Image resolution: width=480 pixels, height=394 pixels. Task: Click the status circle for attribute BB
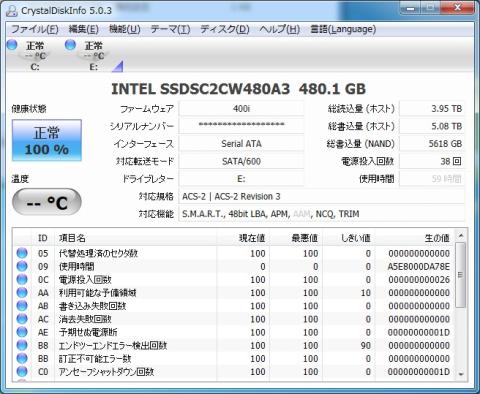pyautogui.click(x=22, y=358)
